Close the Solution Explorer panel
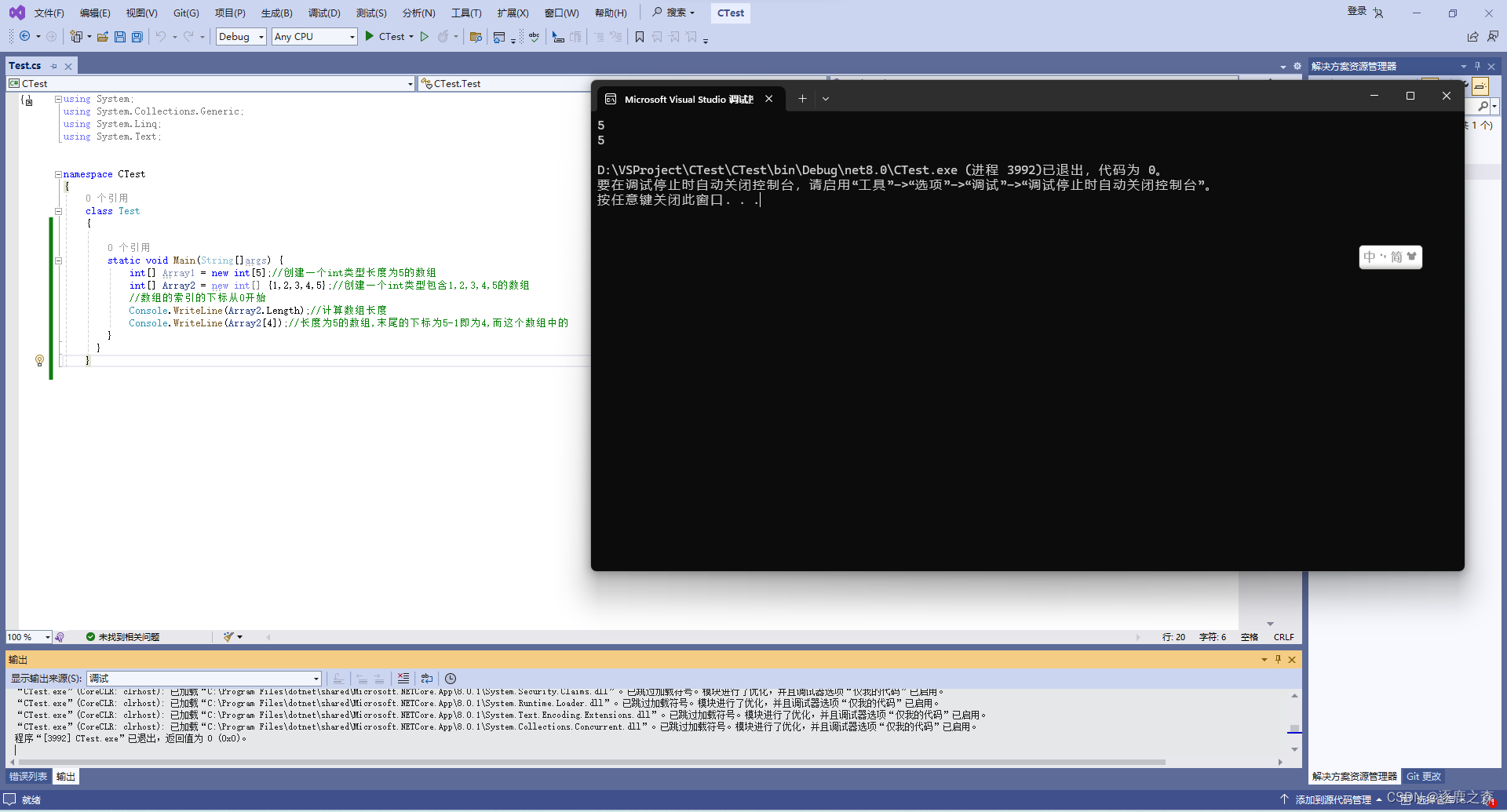The image size is (1507, 812). point(1491,66)
